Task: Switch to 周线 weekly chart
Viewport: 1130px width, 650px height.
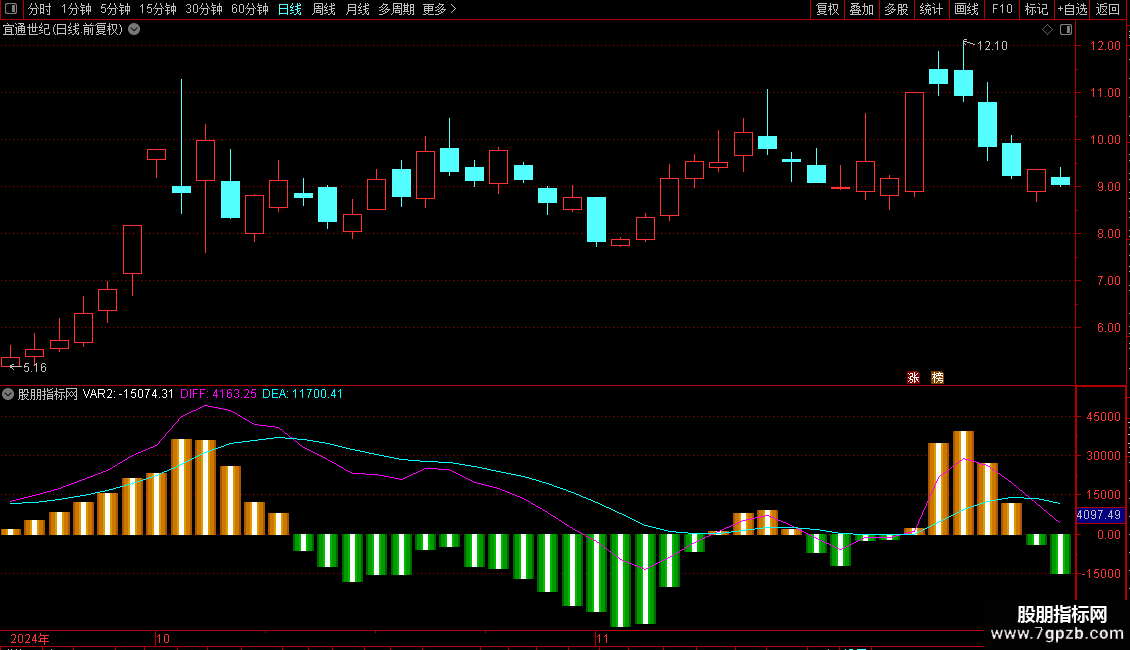Action: click(x=324, y=9)
